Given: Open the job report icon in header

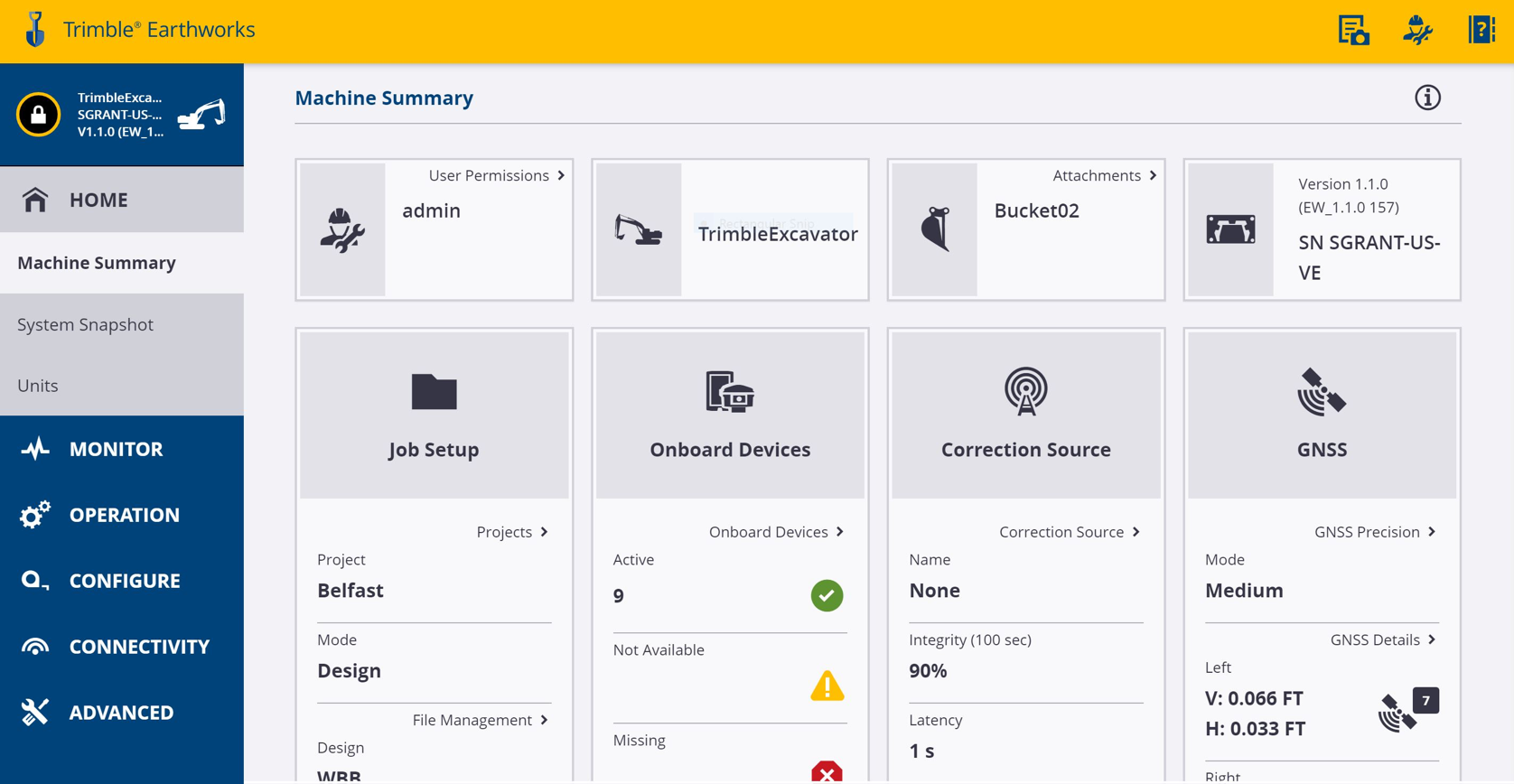Looking at the screenshot, I should 1353,30.
